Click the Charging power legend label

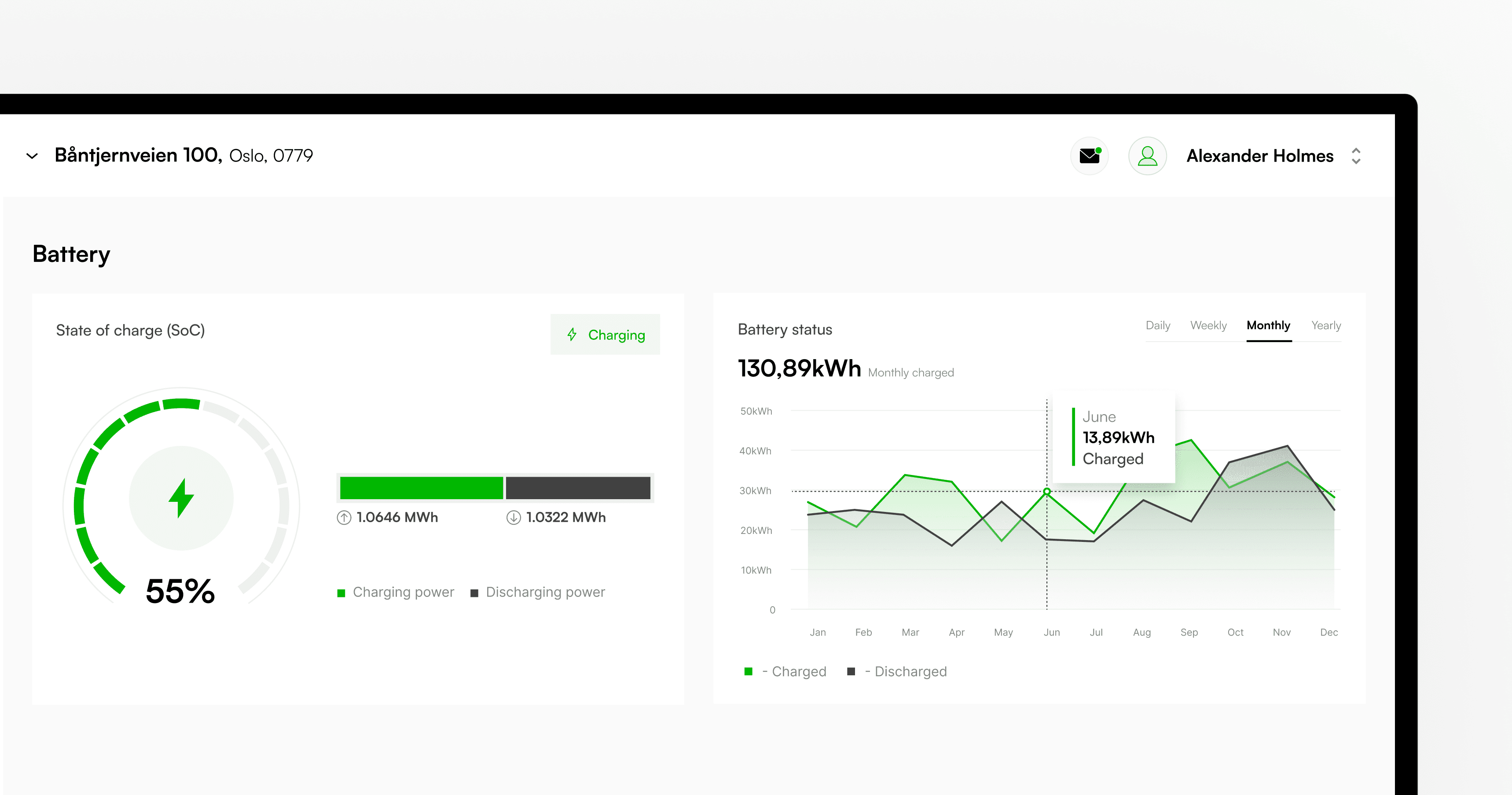pyautogui.click(x=403, y=592)
